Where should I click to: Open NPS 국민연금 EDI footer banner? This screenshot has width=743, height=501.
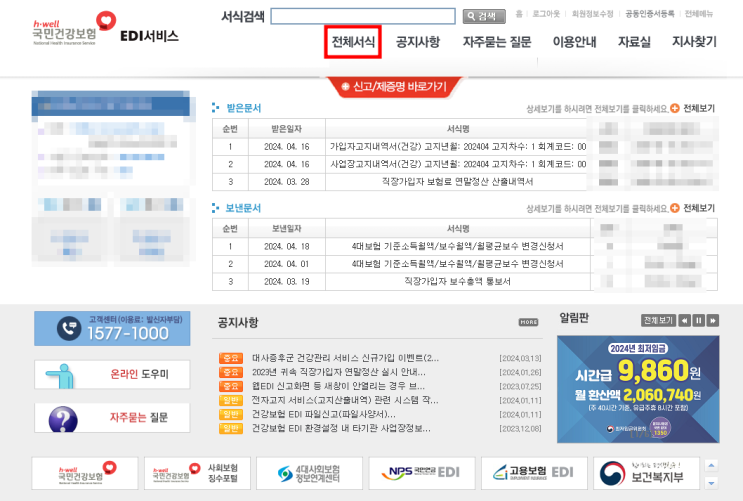click(x=422, y=473)
